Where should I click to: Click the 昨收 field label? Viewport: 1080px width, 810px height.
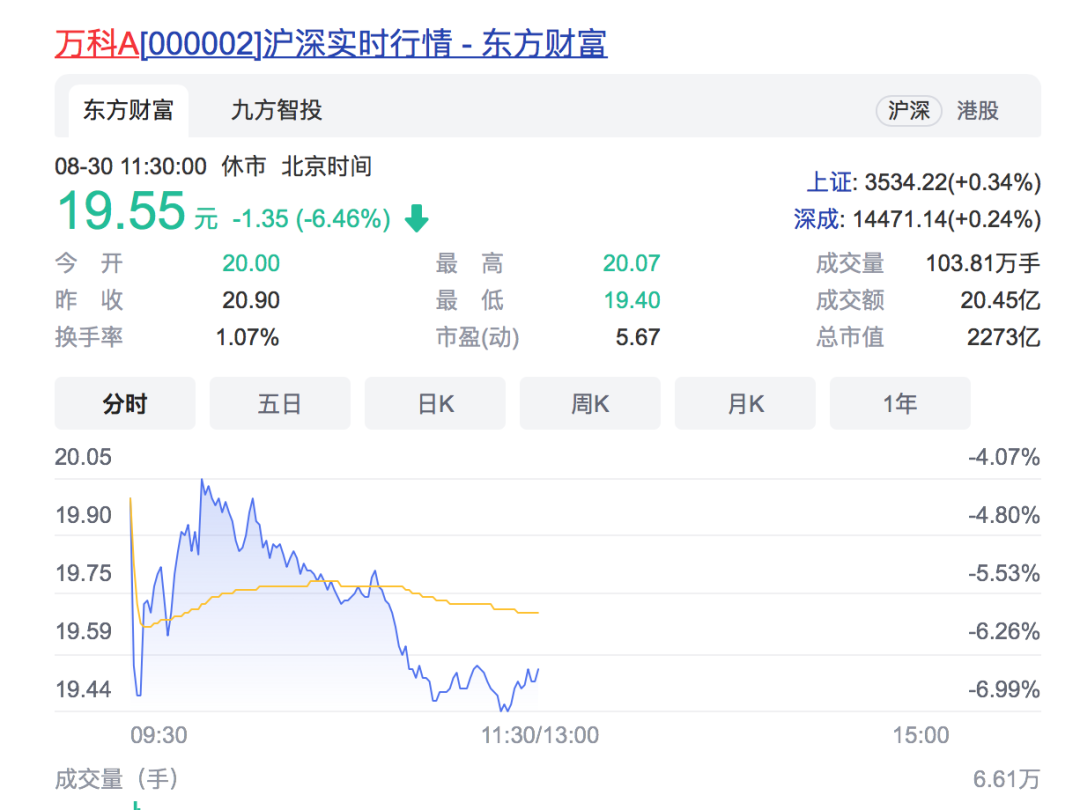tap(89, 300)
